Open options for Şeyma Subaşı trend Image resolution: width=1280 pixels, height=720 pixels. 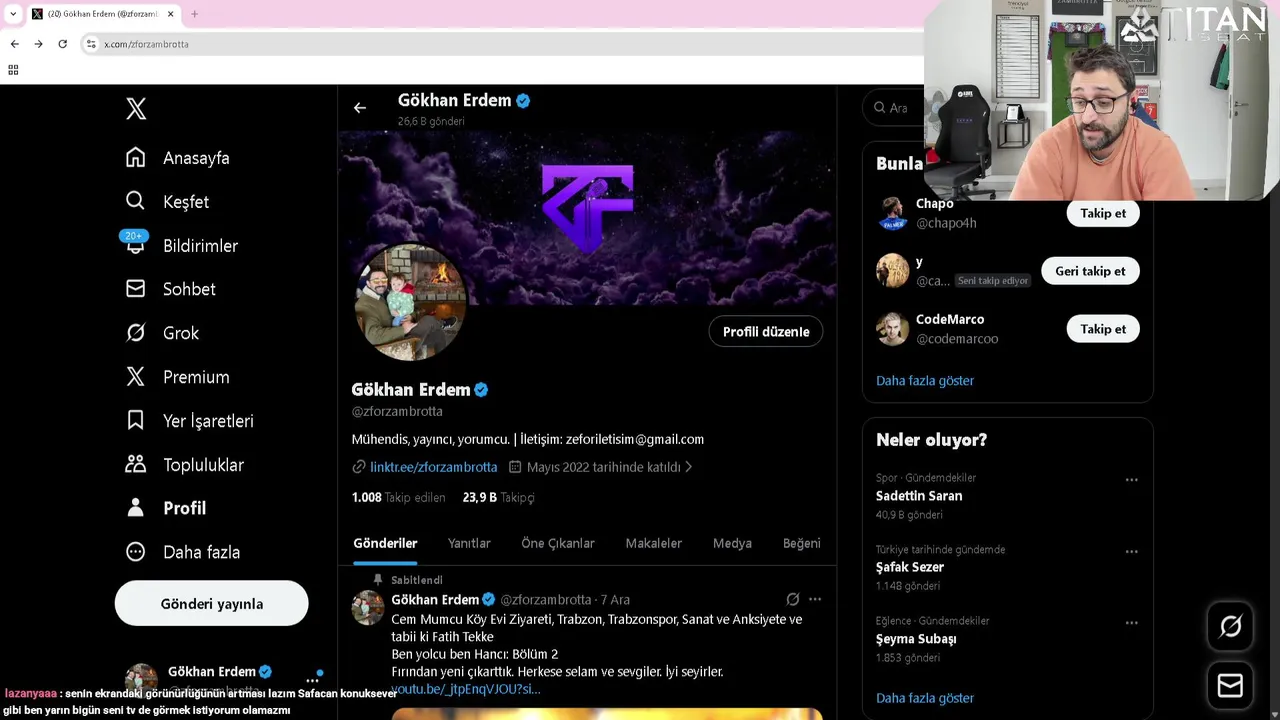pyautogui.click(x=1131, y=622)
